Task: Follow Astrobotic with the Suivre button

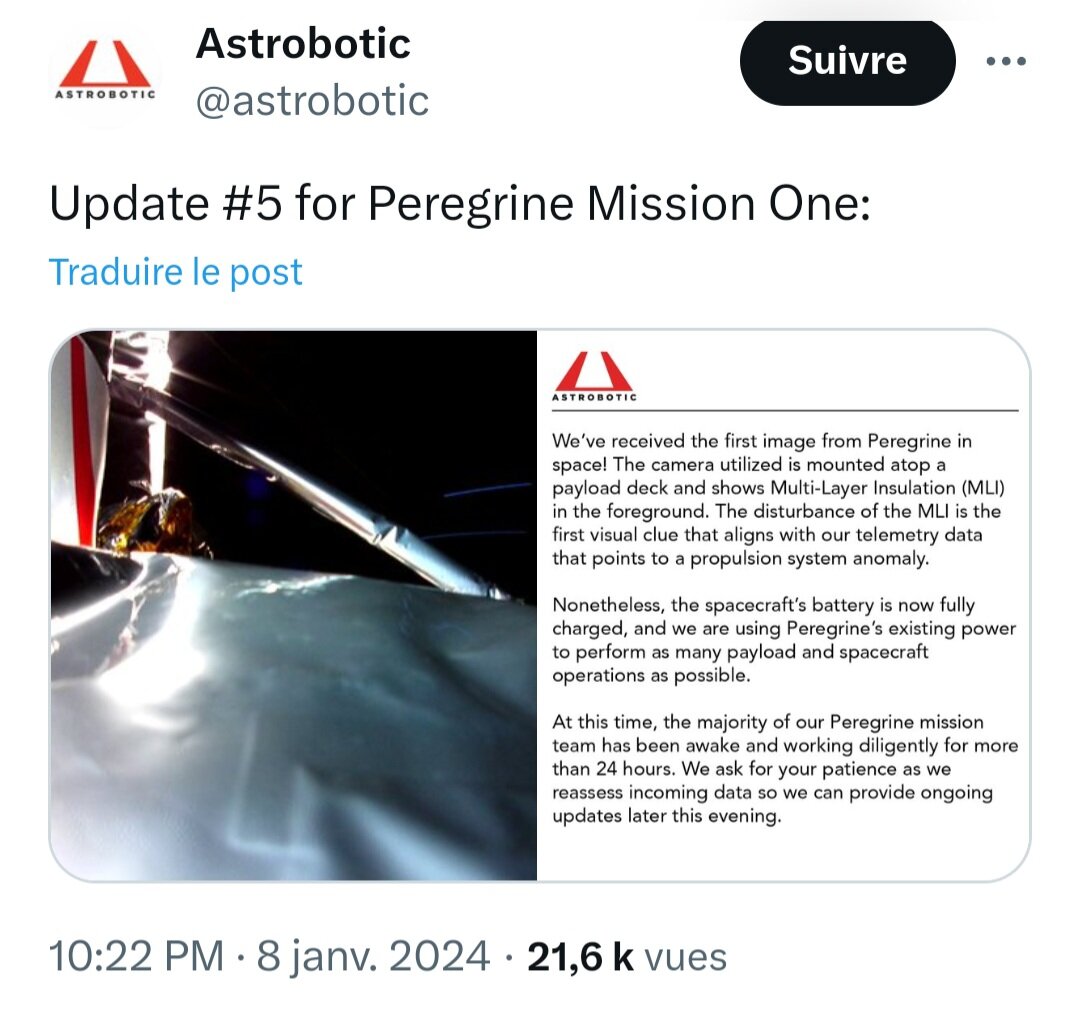Action: [x=847, y=62]
